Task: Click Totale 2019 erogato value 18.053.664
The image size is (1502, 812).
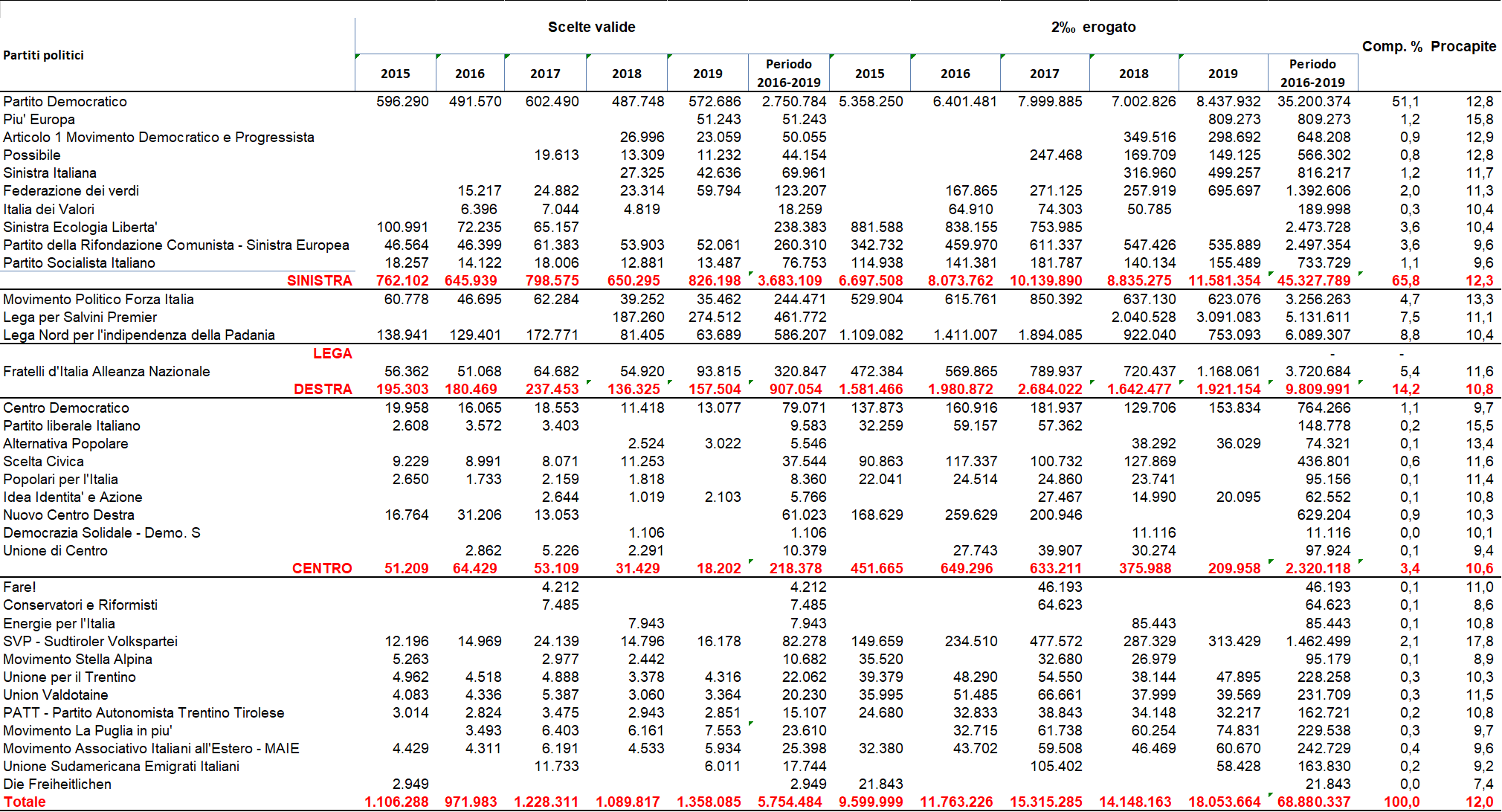Action: pos(1224,802)
